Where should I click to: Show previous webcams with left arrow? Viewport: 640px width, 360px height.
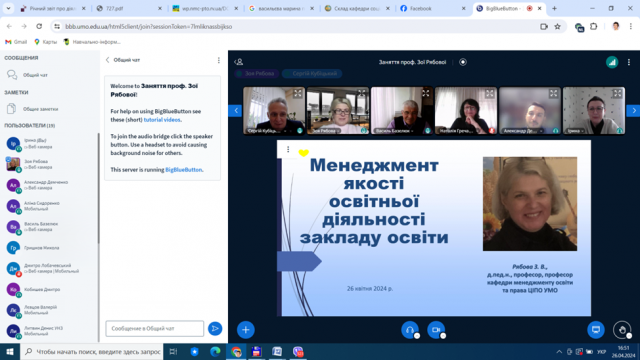(x=236, y=110)
